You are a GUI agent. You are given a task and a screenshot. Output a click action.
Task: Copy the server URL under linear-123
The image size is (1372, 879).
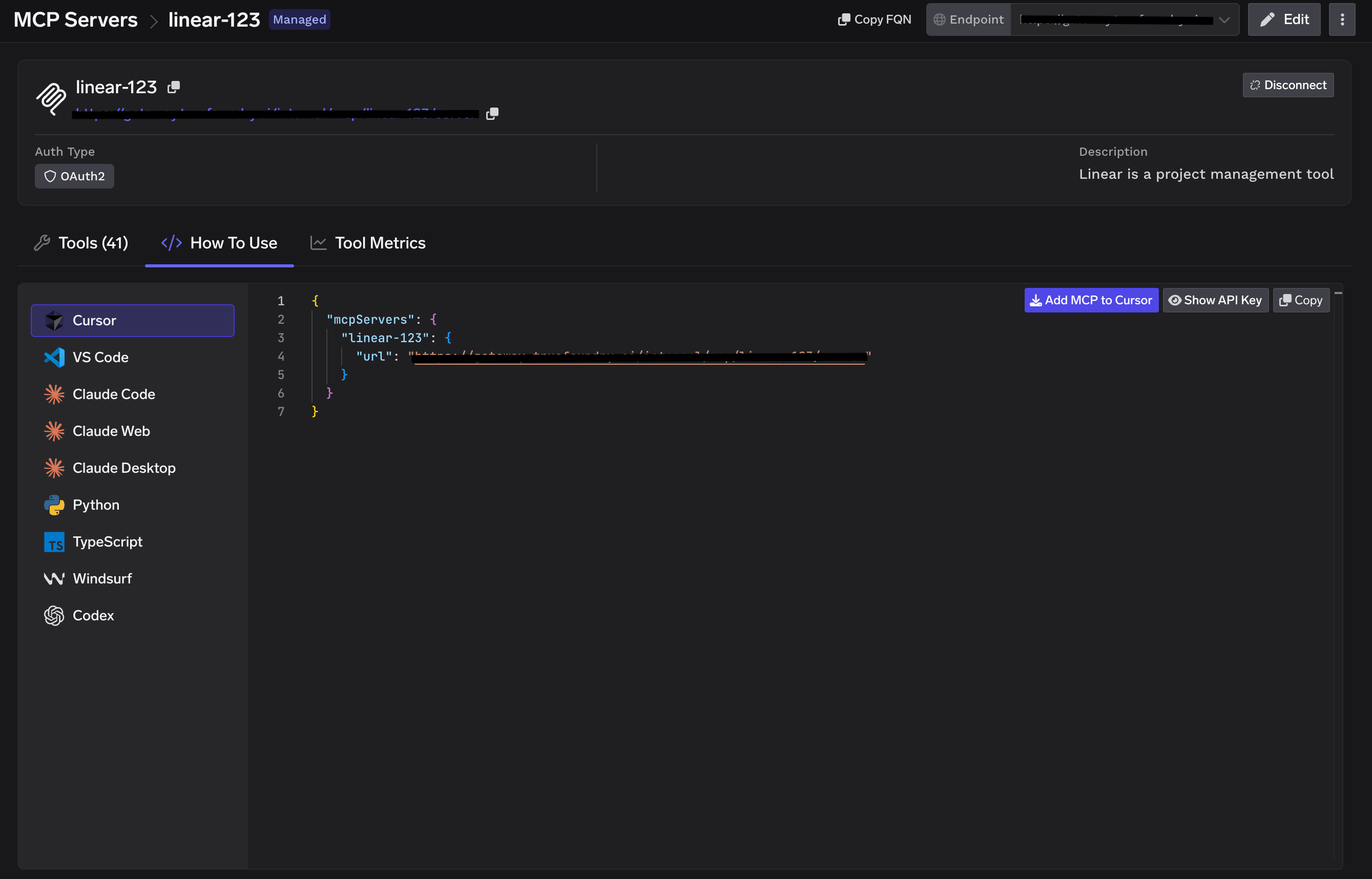click(x=492, y=114)
